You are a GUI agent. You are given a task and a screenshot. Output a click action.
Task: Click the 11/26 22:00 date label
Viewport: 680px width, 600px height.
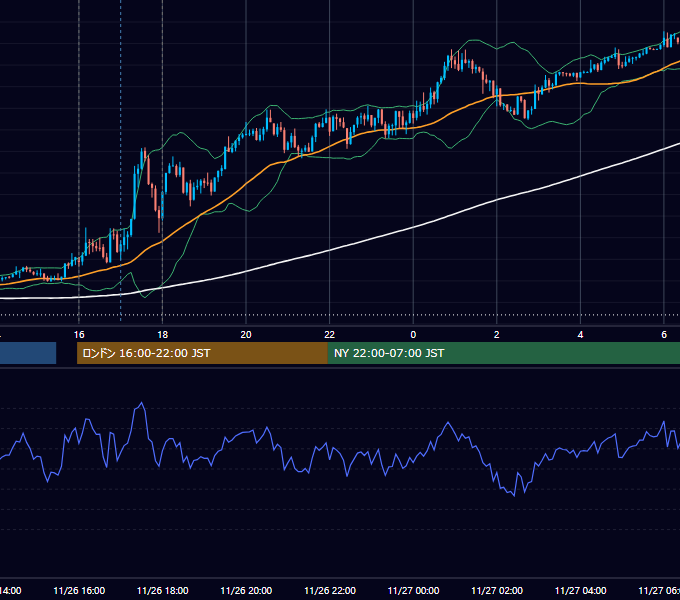(x=330, y=590)
